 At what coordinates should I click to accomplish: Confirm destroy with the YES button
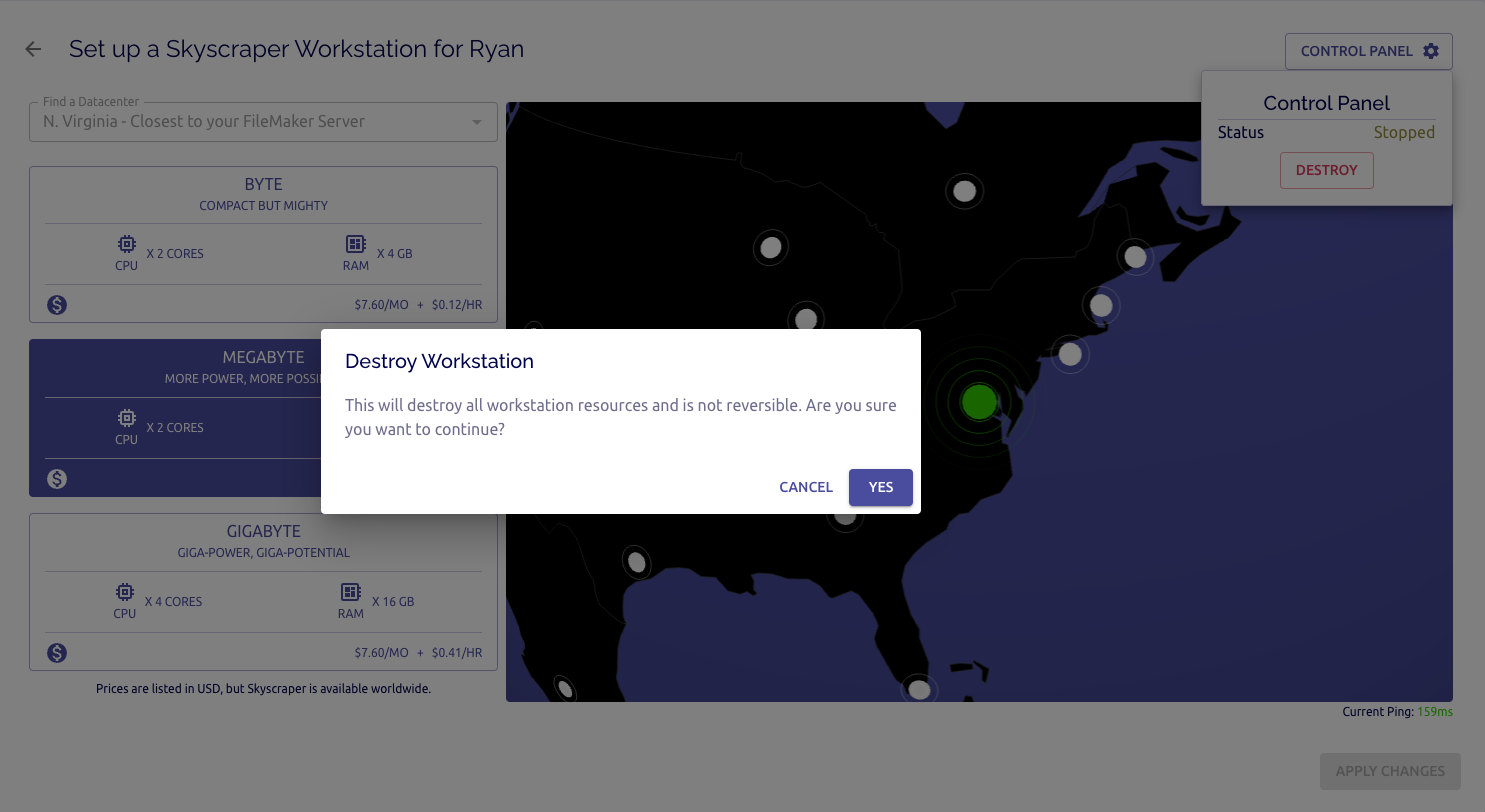(881, 487)
